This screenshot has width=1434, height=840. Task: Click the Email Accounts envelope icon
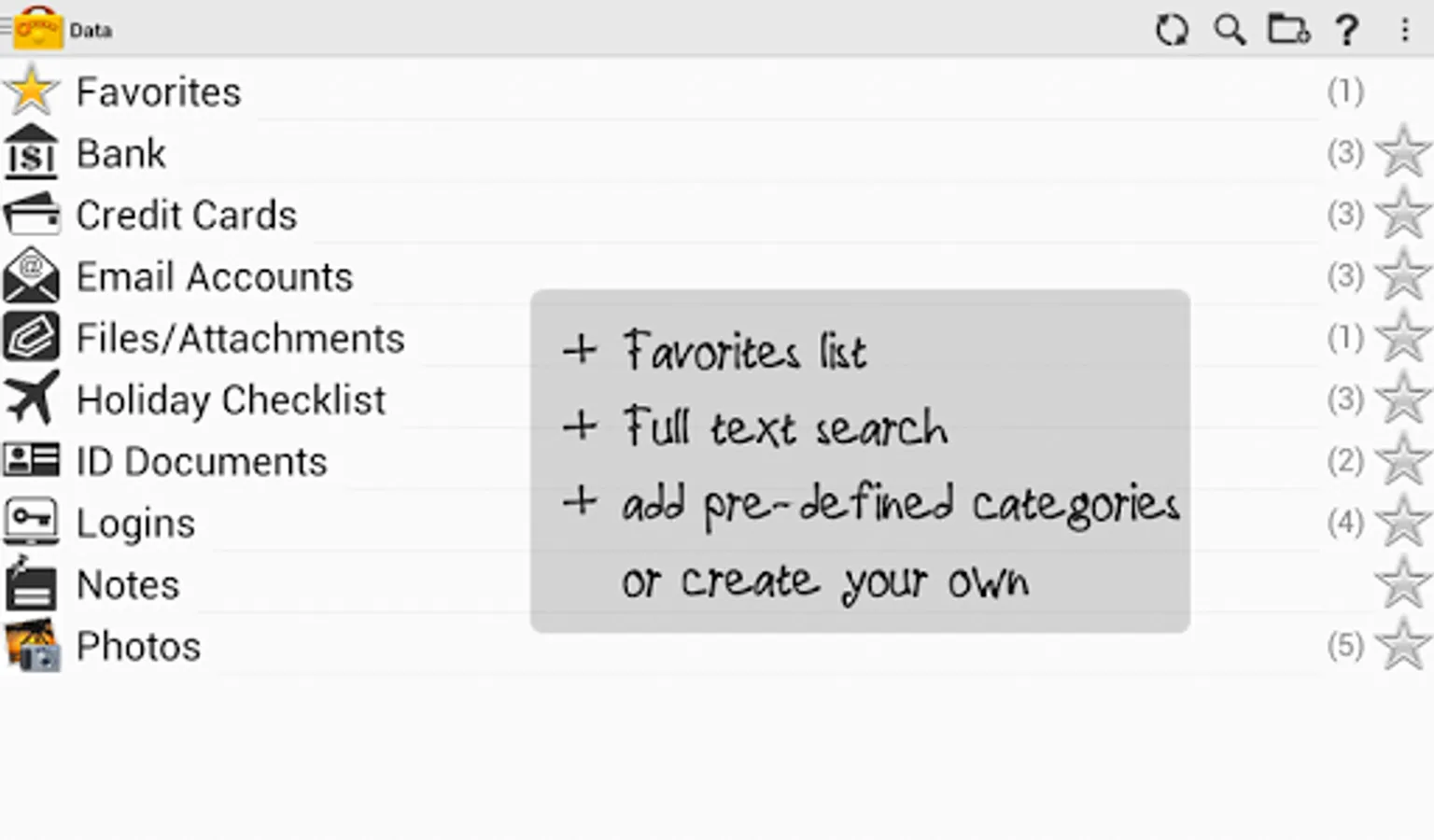coord(31,275)
